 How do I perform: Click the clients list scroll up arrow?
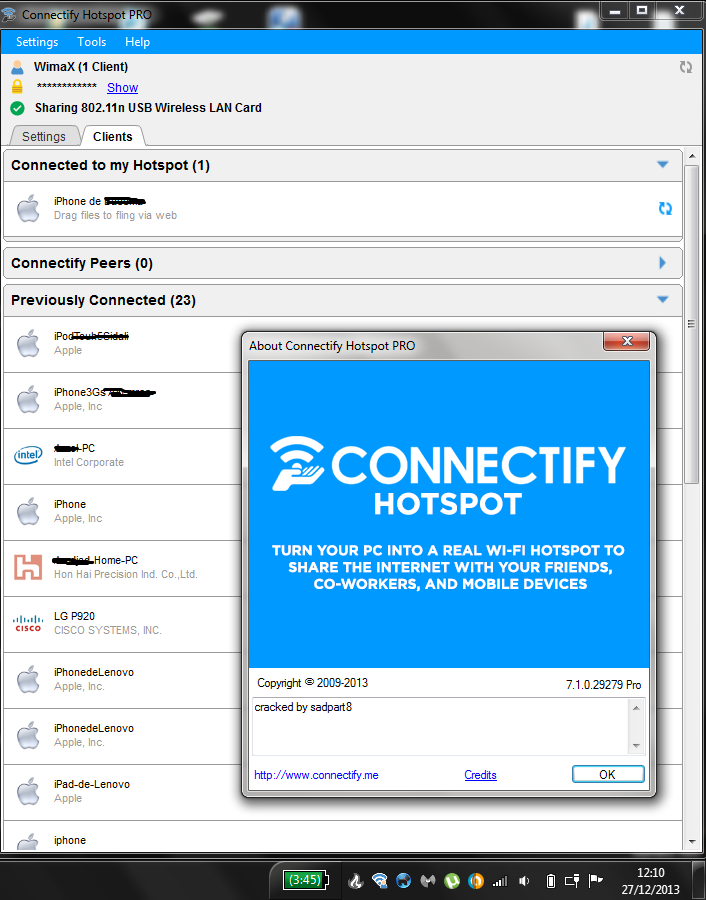click(x=692, y=156)
